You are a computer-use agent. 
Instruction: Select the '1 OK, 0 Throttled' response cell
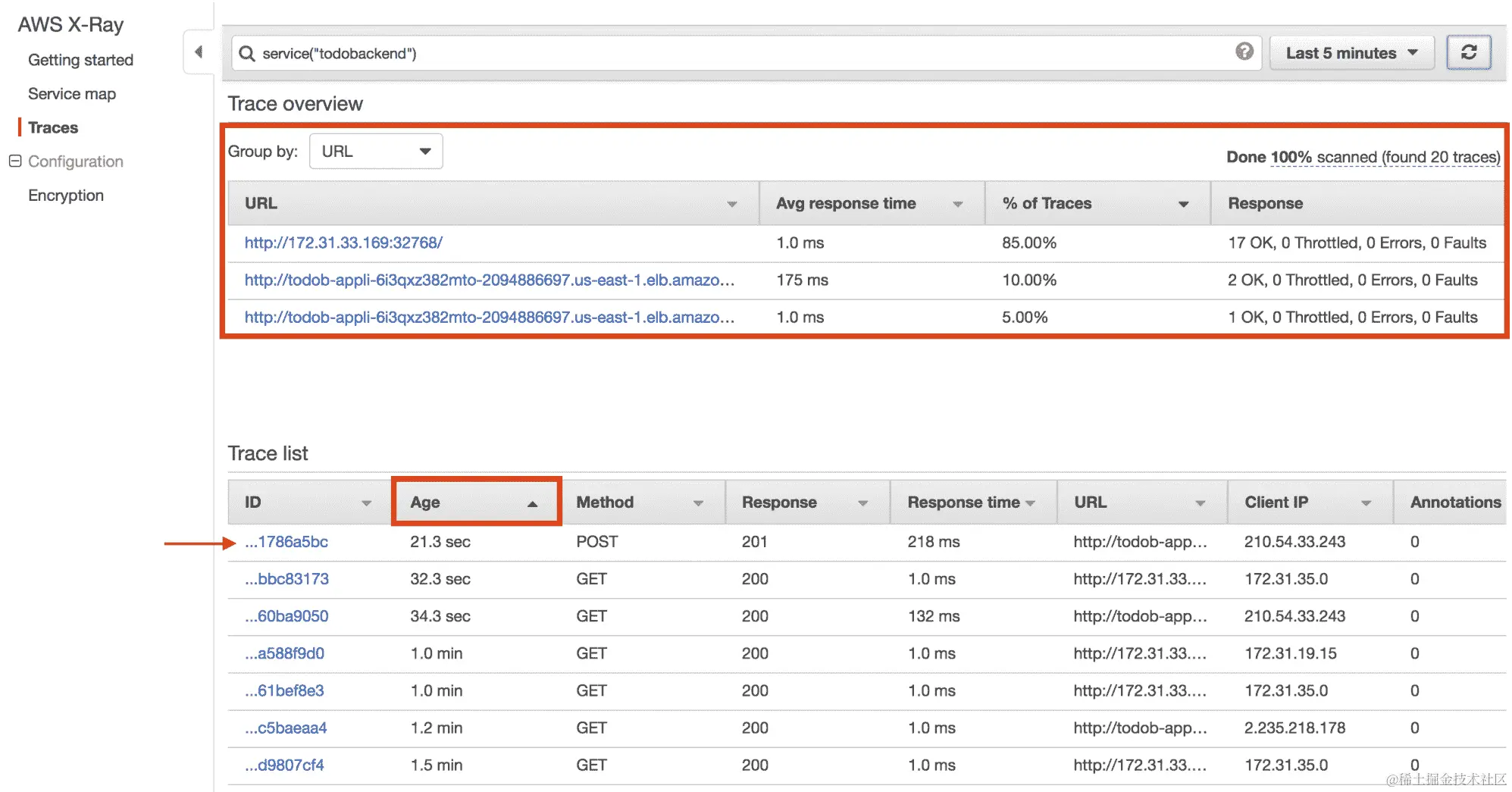[1353, 317]
